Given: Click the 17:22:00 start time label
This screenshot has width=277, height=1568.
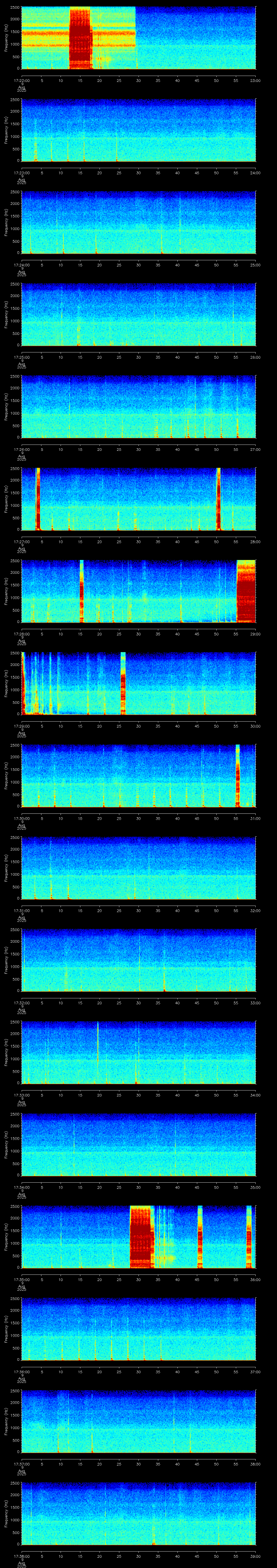Looking at the screenshot, I should (21, 80).
